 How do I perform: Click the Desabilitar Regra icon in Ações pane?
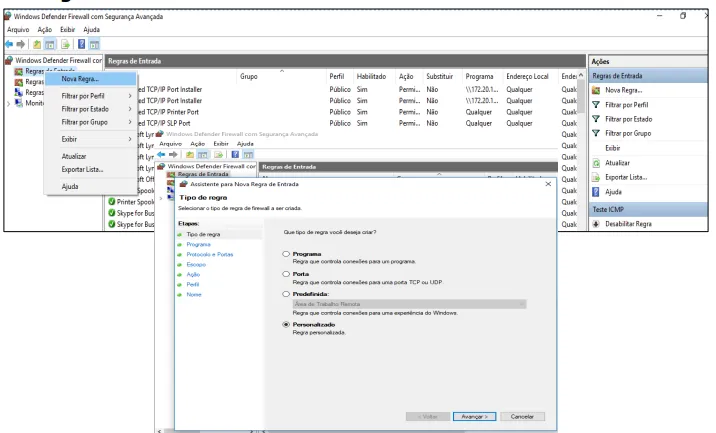(596, 224)
